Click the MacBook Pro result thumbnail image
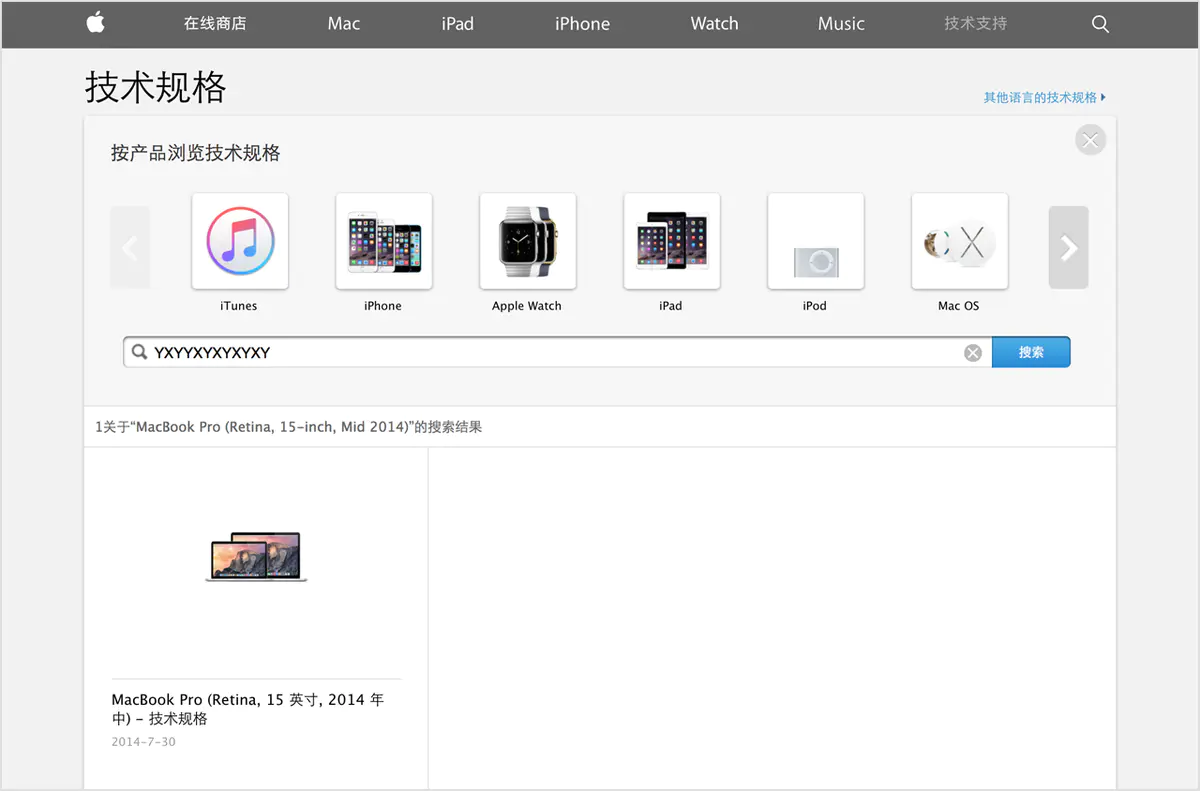This screenshot has height=791, width=1200. tap(256, 556)
